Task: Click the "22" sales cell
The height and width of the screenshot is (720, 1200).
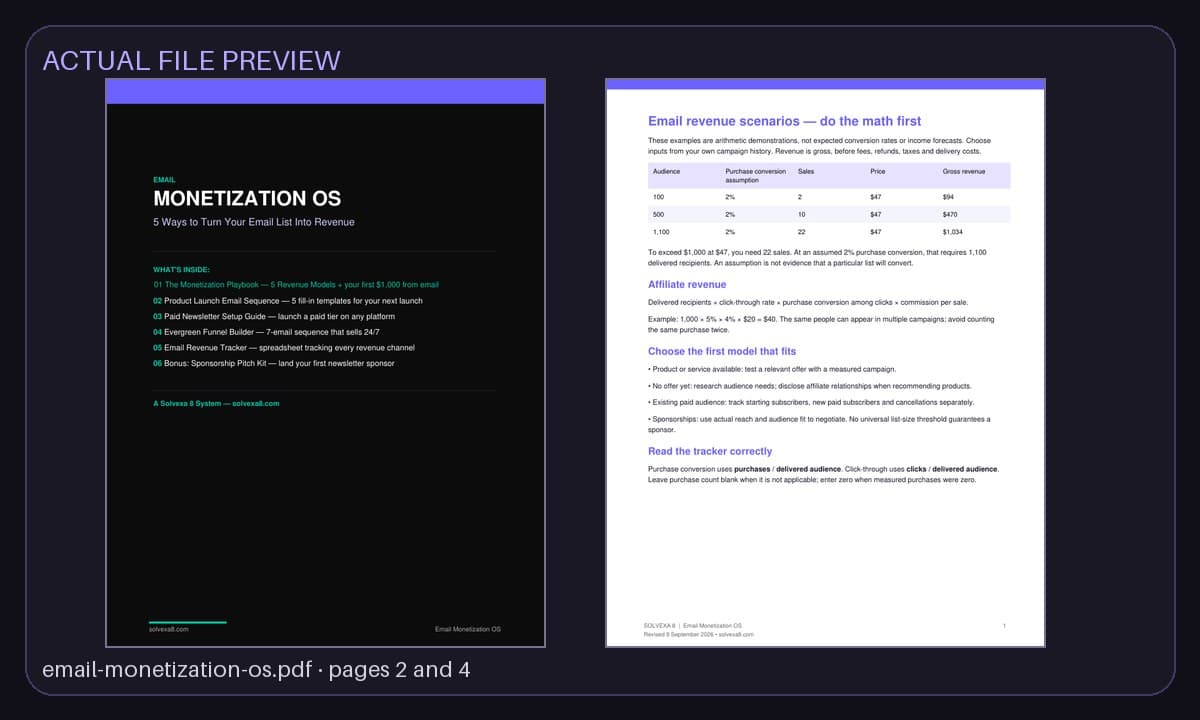Action: [801, 232]
